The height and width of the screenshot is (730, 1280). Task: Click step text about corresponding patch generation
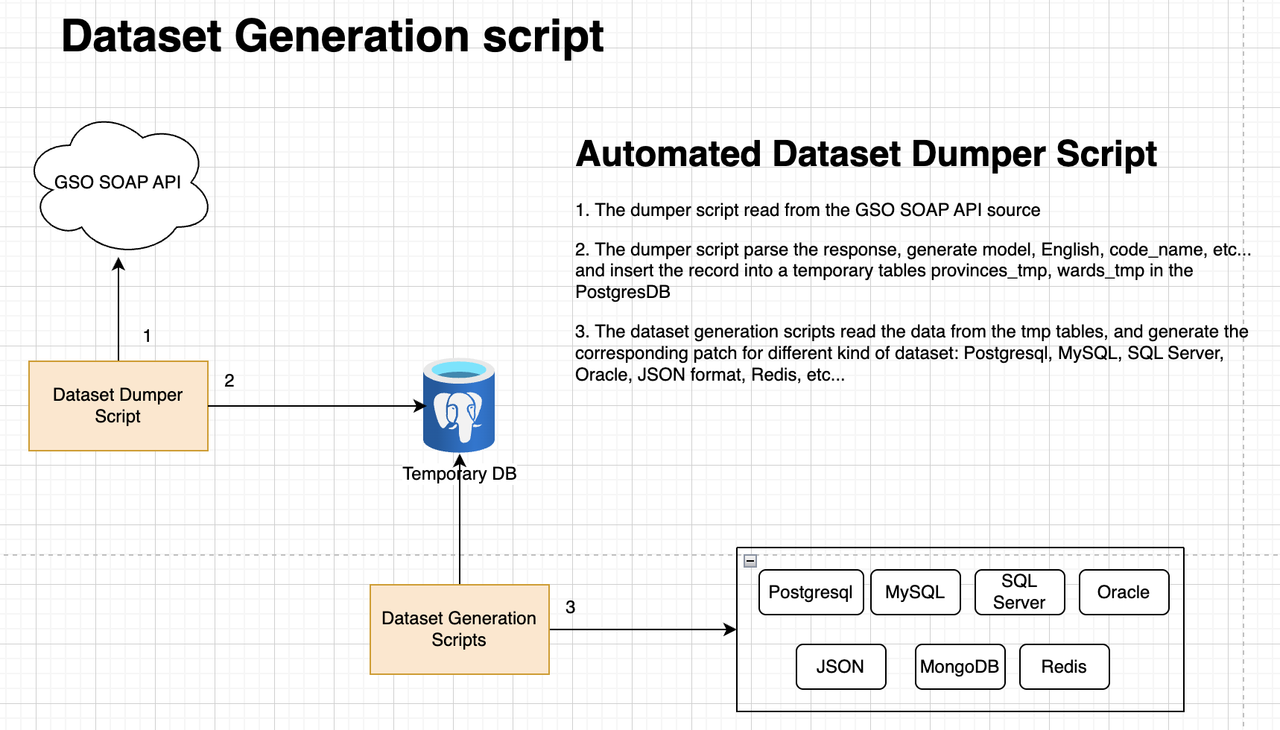(912, 355)
